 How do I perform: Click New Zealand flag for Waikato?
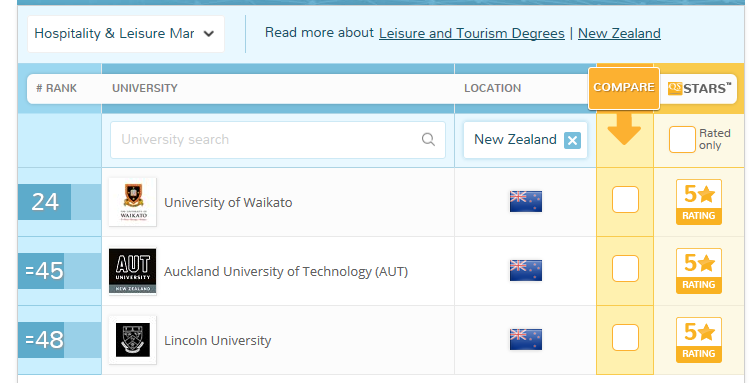pyautogui.click(x=525, y=202)
